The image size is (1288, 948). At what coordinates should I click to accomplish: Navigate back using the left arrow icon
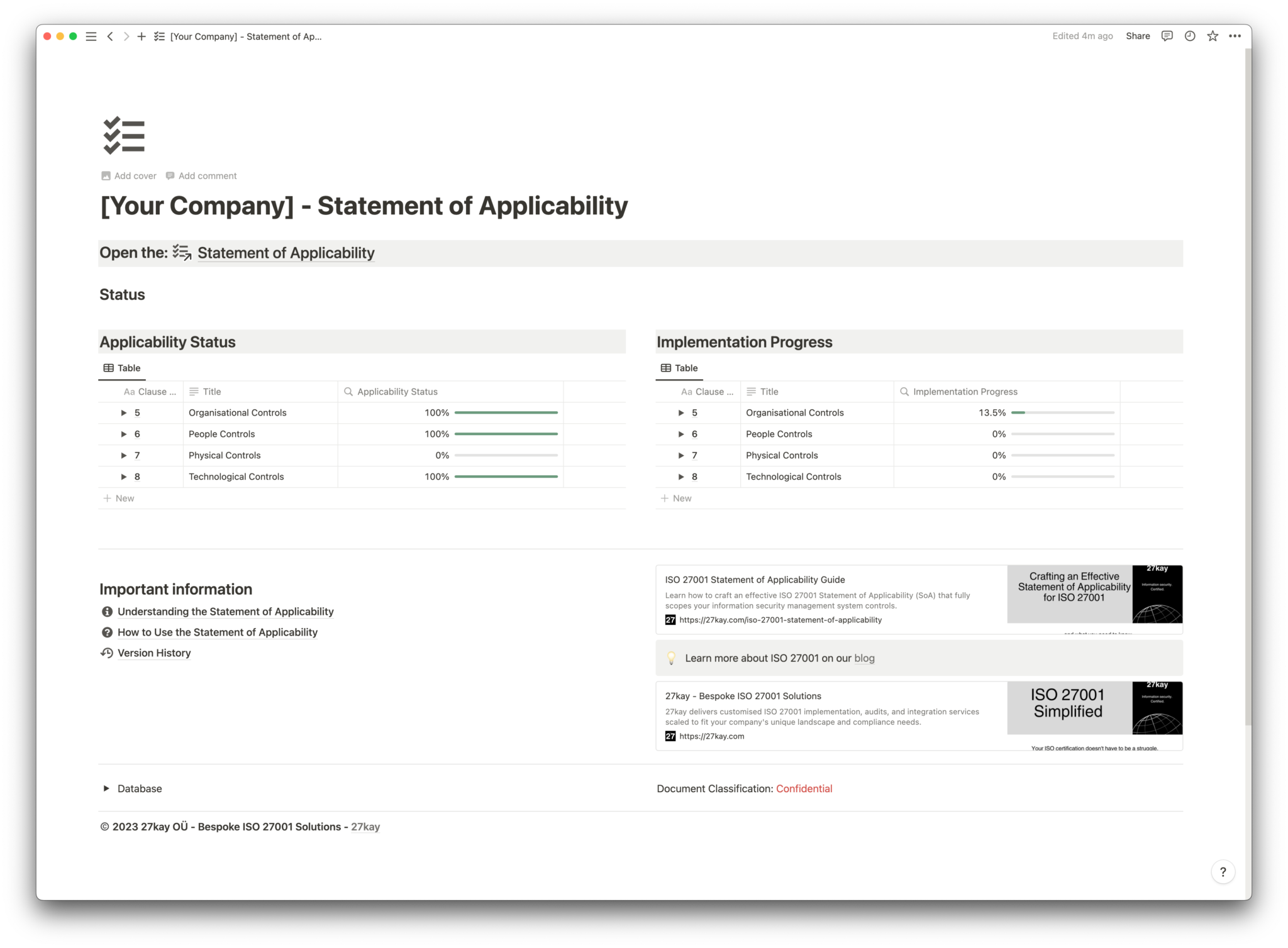[x=110, y=36]
